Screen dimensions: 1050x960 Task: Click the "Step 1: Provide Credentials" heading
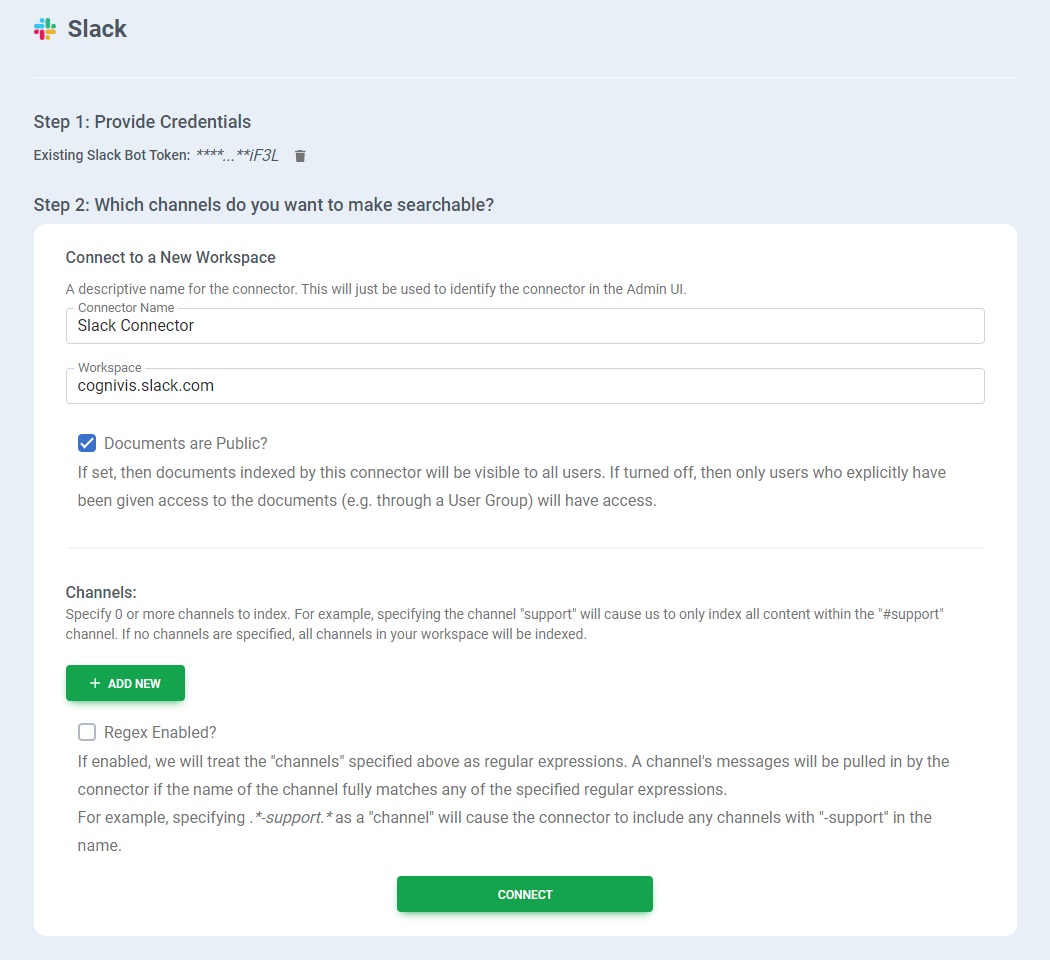click(x=142, y=122)
